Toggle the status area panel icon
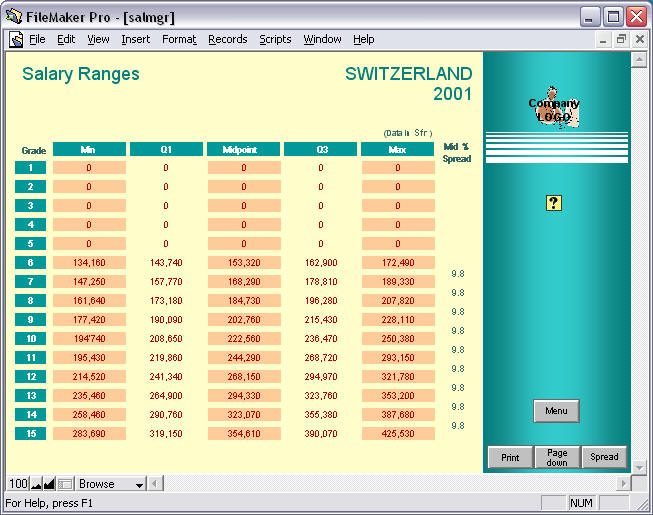 coord(65,484)
